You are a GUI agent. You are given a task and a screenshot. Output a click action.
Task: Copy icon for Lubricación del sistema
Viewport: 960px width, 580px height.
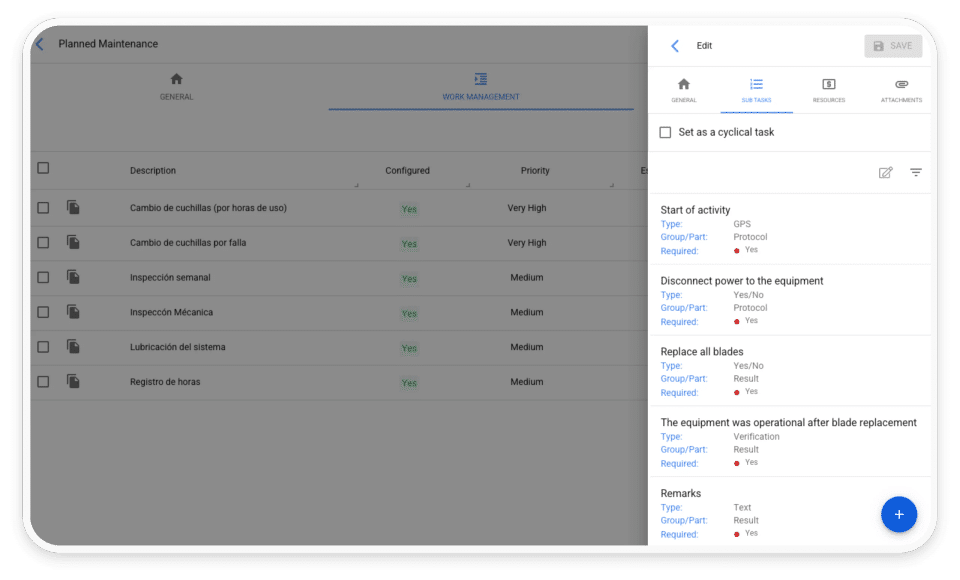(x=73, y=347)
